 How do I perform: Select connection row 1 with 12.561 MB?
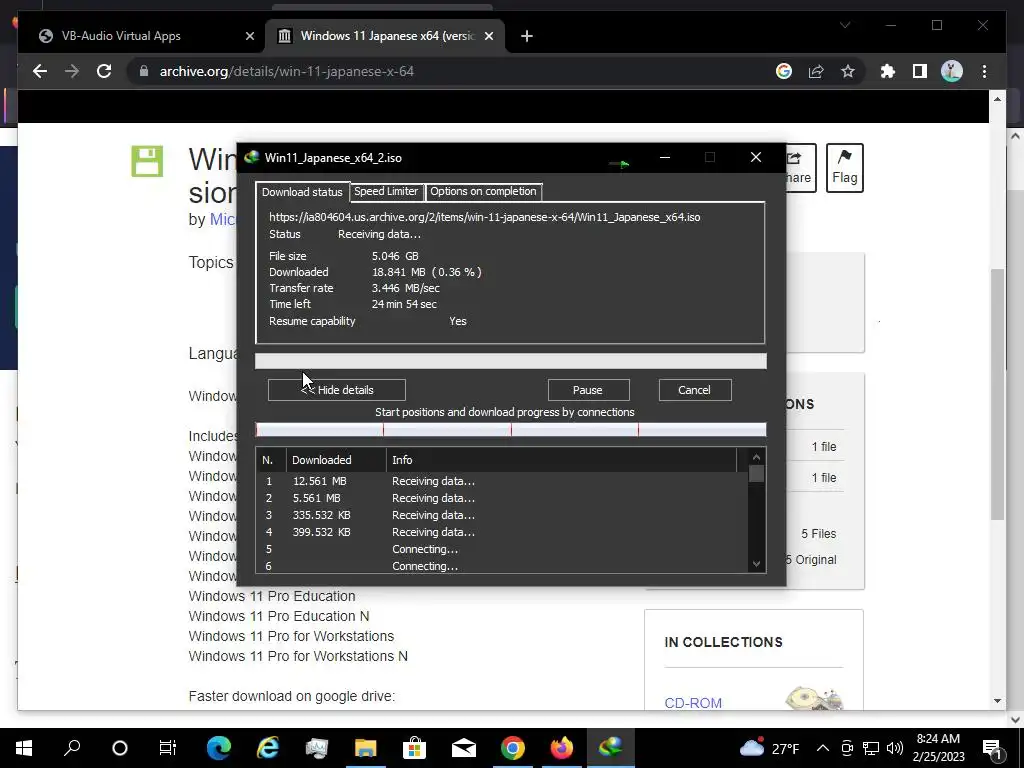point(502,481)
